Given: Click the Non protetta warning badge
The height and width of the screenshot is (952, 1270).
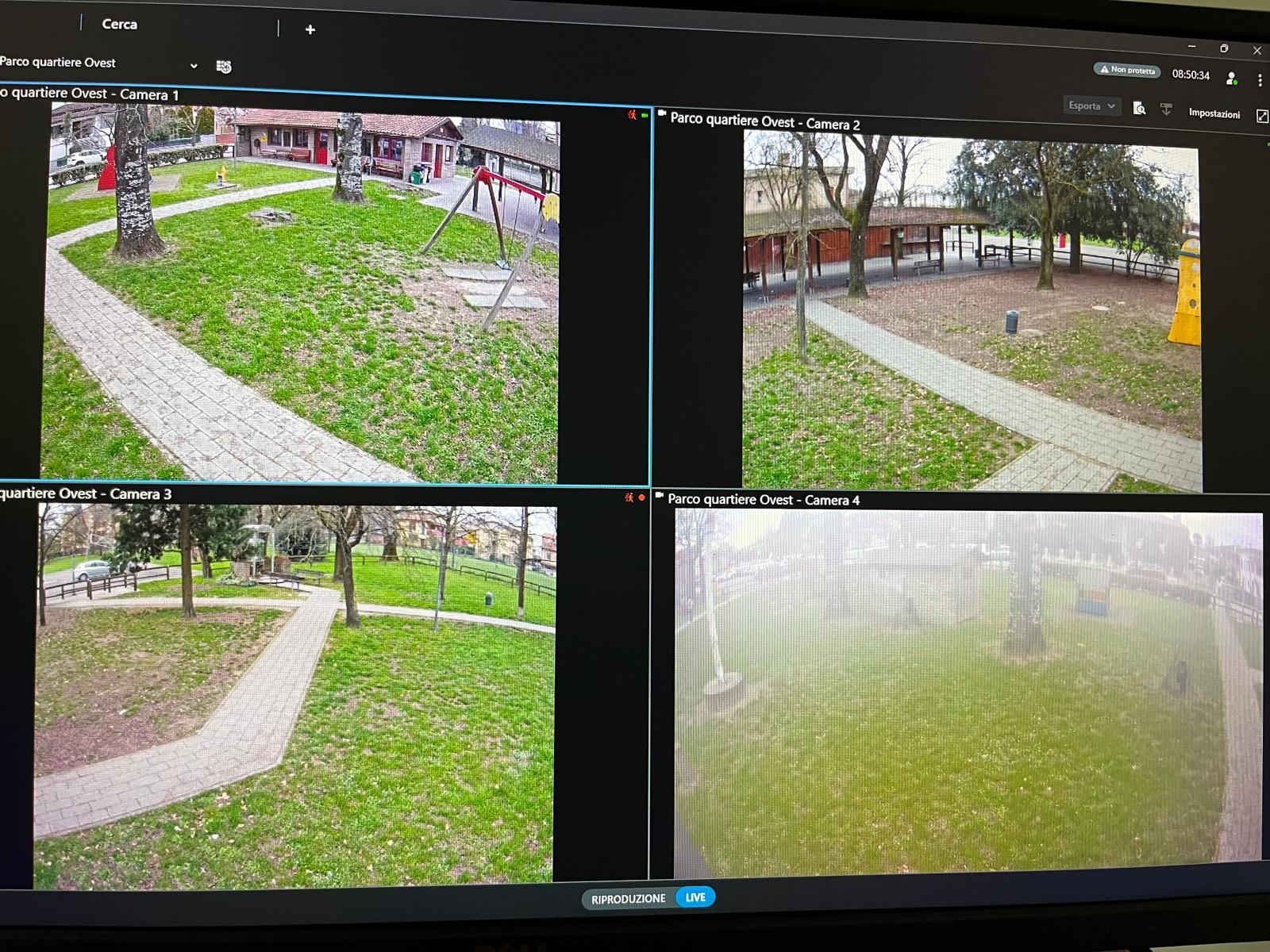Looking at the screenshot, I should (1127, 70).
